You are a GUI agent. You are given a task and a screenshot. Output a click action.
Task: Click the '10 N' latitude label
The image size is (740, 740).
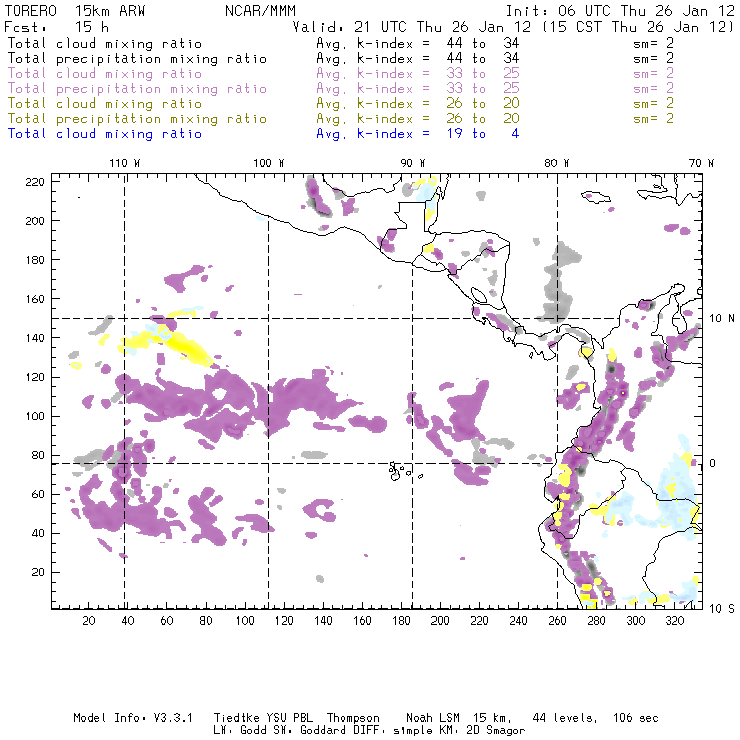tap(722, 319)
